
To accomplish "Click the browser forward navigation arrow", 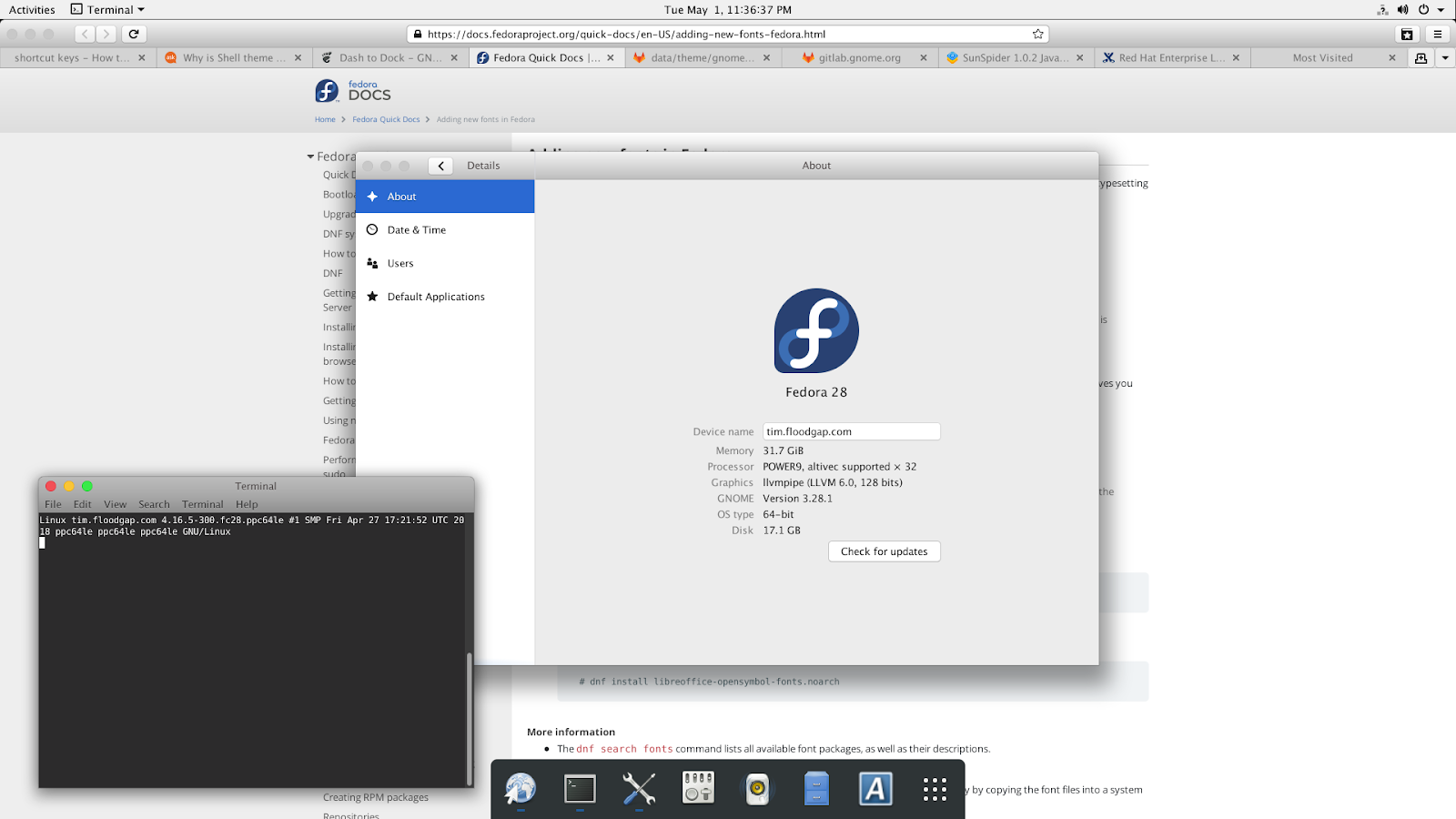I will pos(106,34).
